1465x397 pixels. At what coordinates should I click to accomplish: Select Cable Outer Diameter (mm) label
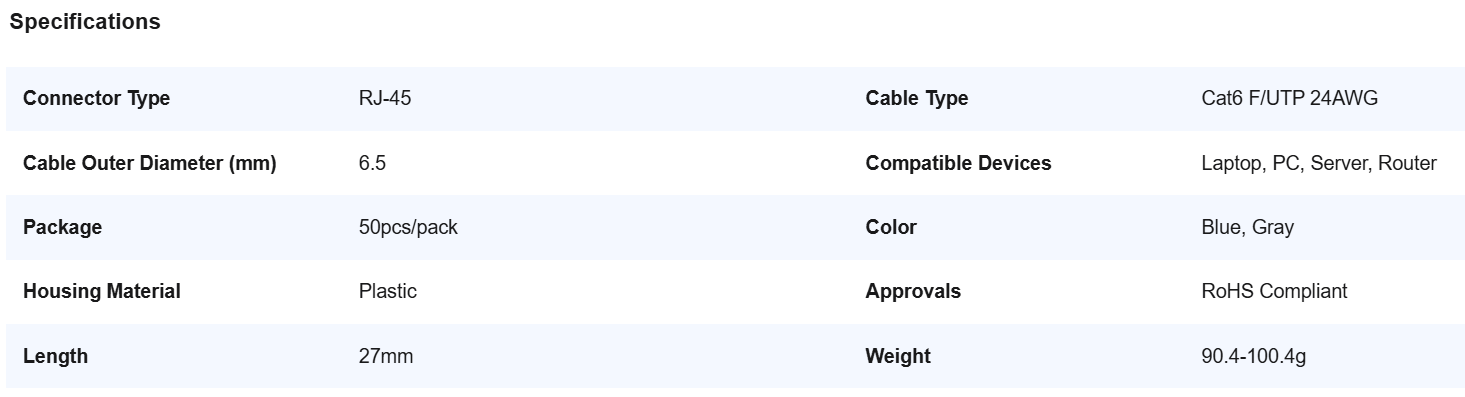coord(150,163)
